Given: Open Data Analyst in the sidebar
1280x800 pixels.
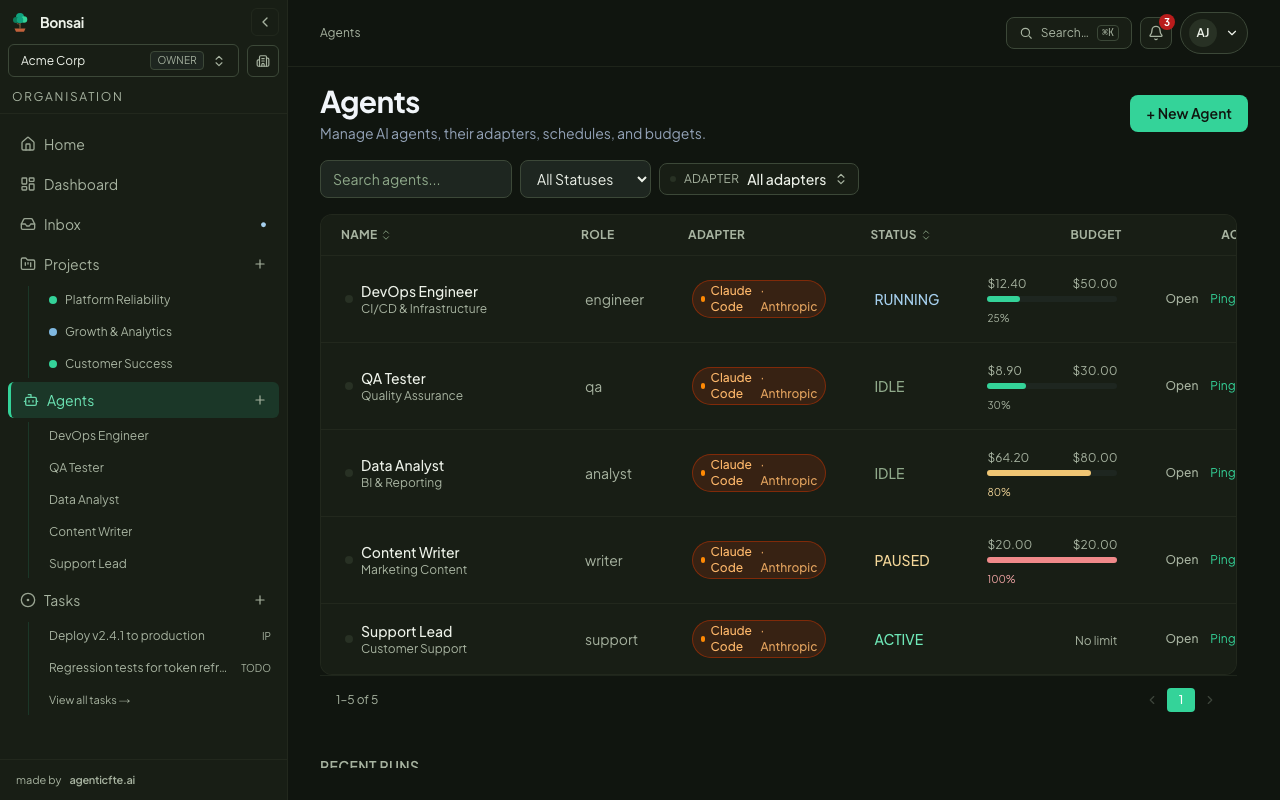Looking at the screenshot, I should [x=84, y=500].
